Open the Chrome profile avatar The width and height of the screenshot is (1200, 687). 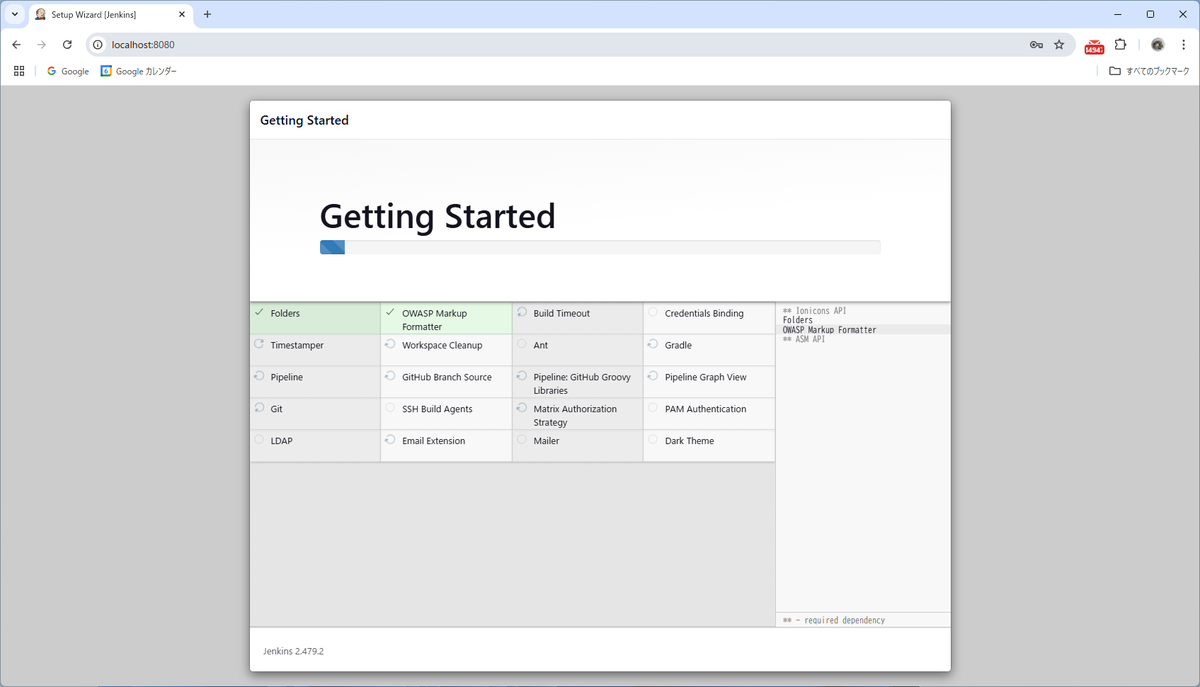click(1157, 44)
